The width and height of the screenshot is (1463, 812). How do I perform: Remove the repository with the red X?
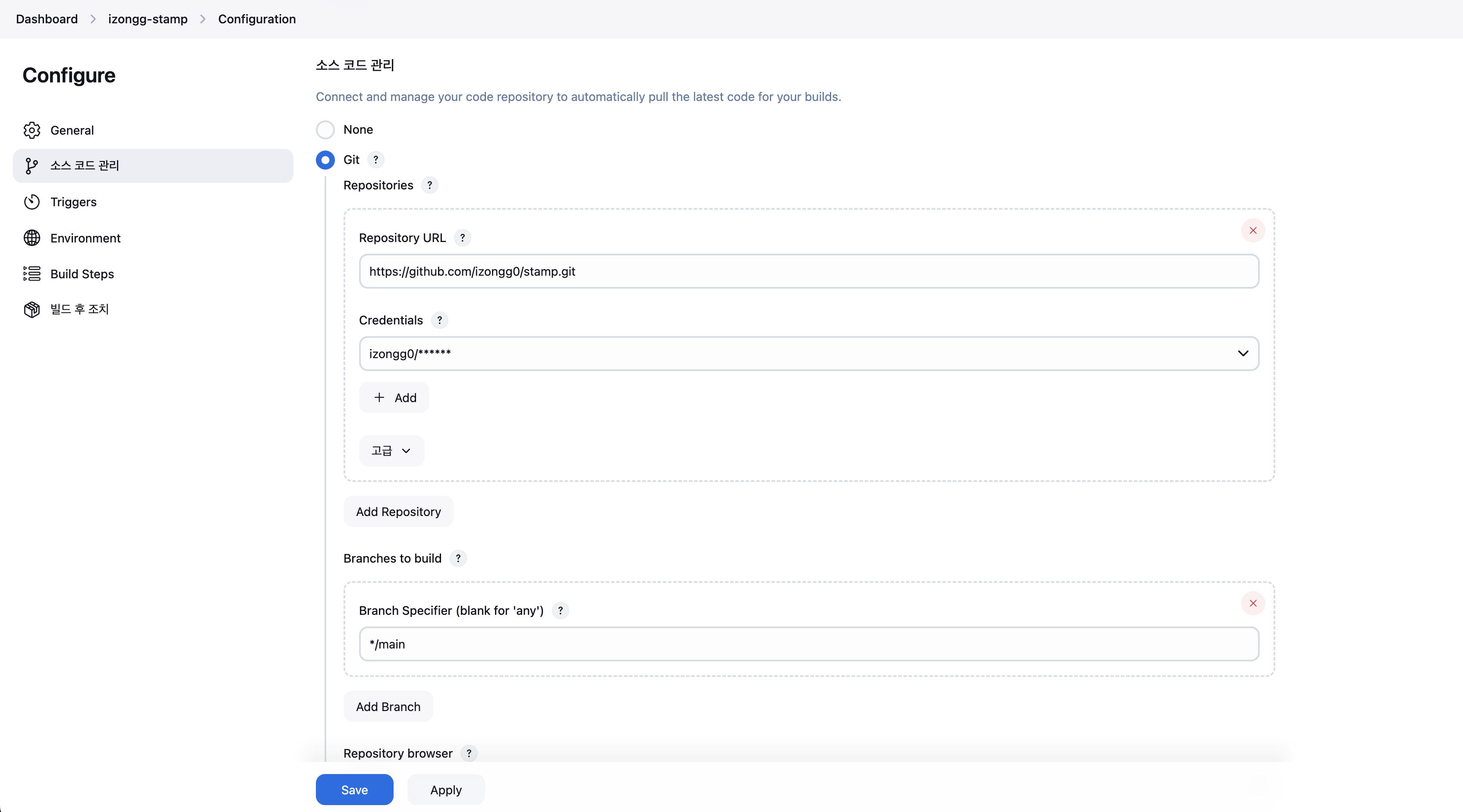1252,230
